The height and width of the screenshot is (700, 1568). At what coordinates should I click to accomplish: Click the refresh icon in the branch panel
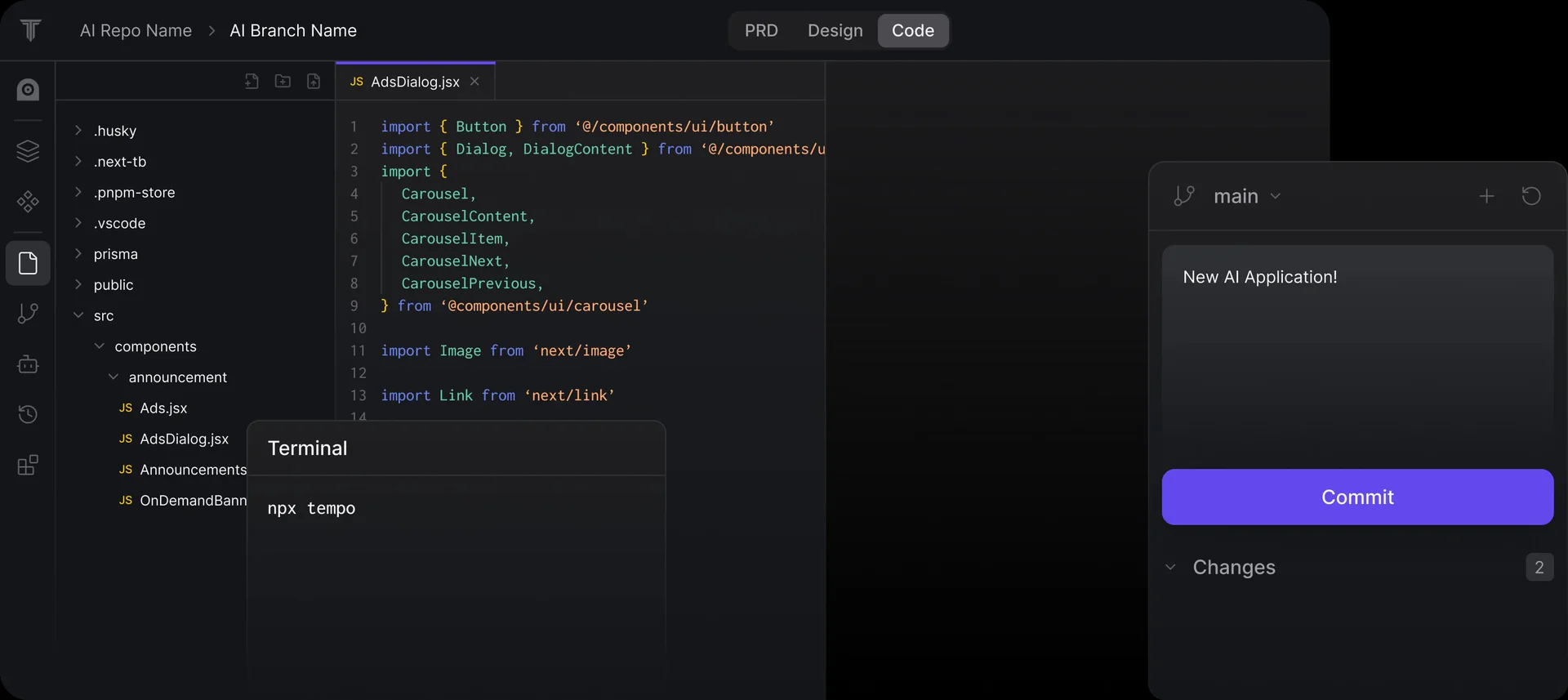[1531, 196]
